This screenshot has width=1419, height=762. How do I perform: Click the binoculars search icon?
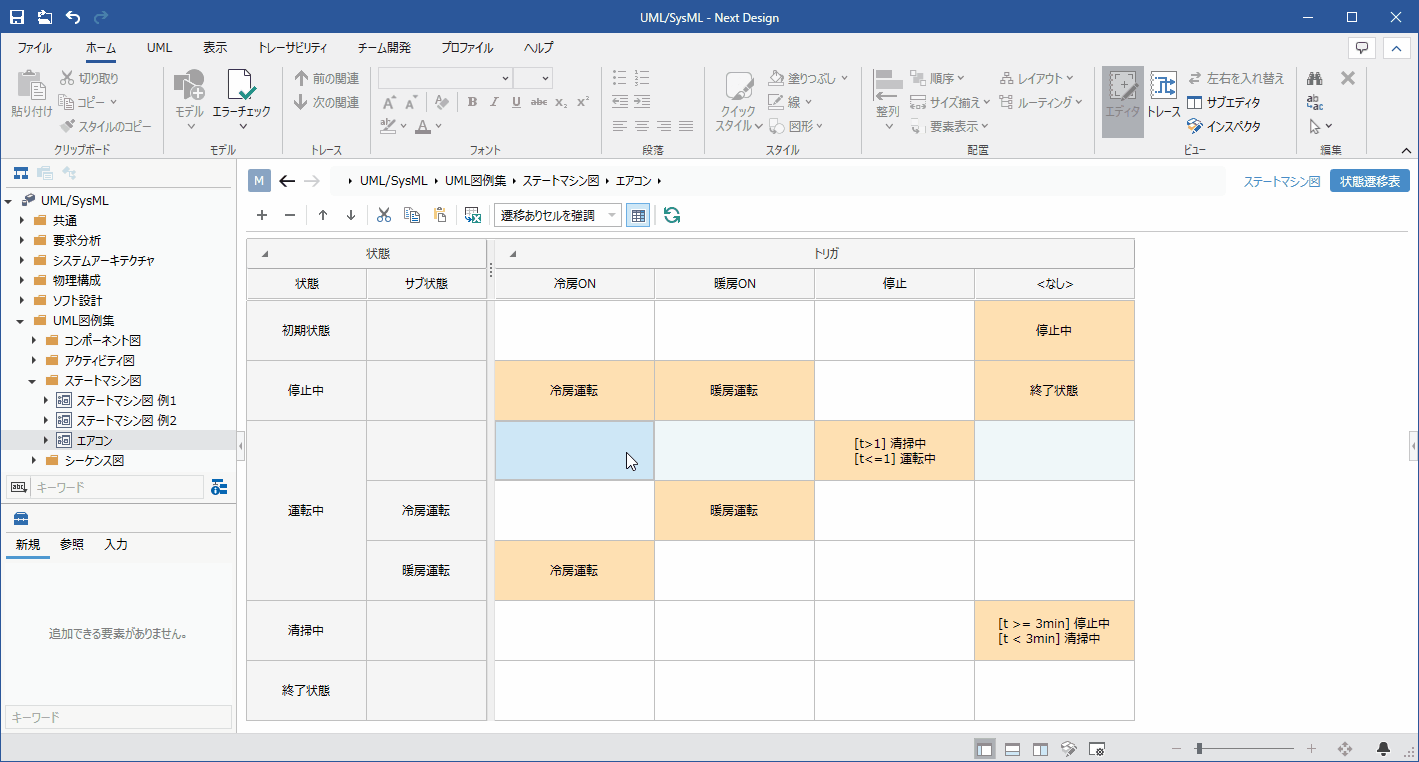click(x=1316, y=77)
